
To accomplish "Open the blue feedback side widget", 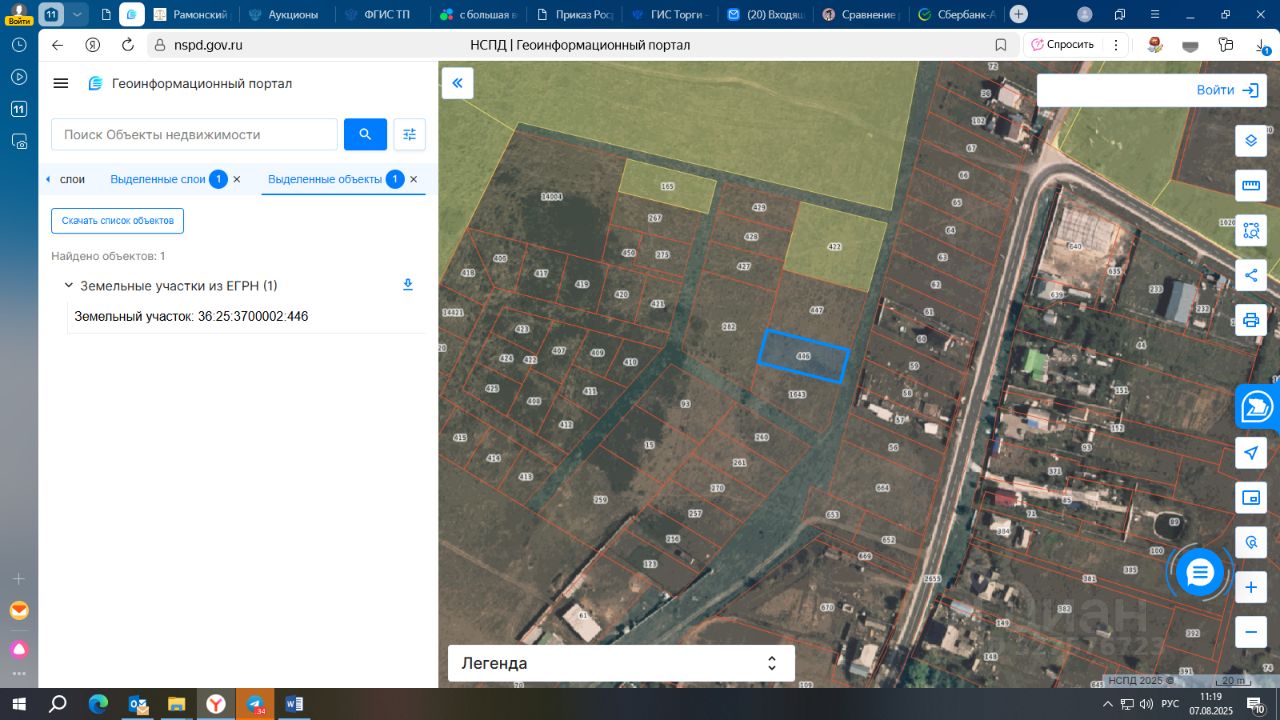I will click(x=1257, y=407).
